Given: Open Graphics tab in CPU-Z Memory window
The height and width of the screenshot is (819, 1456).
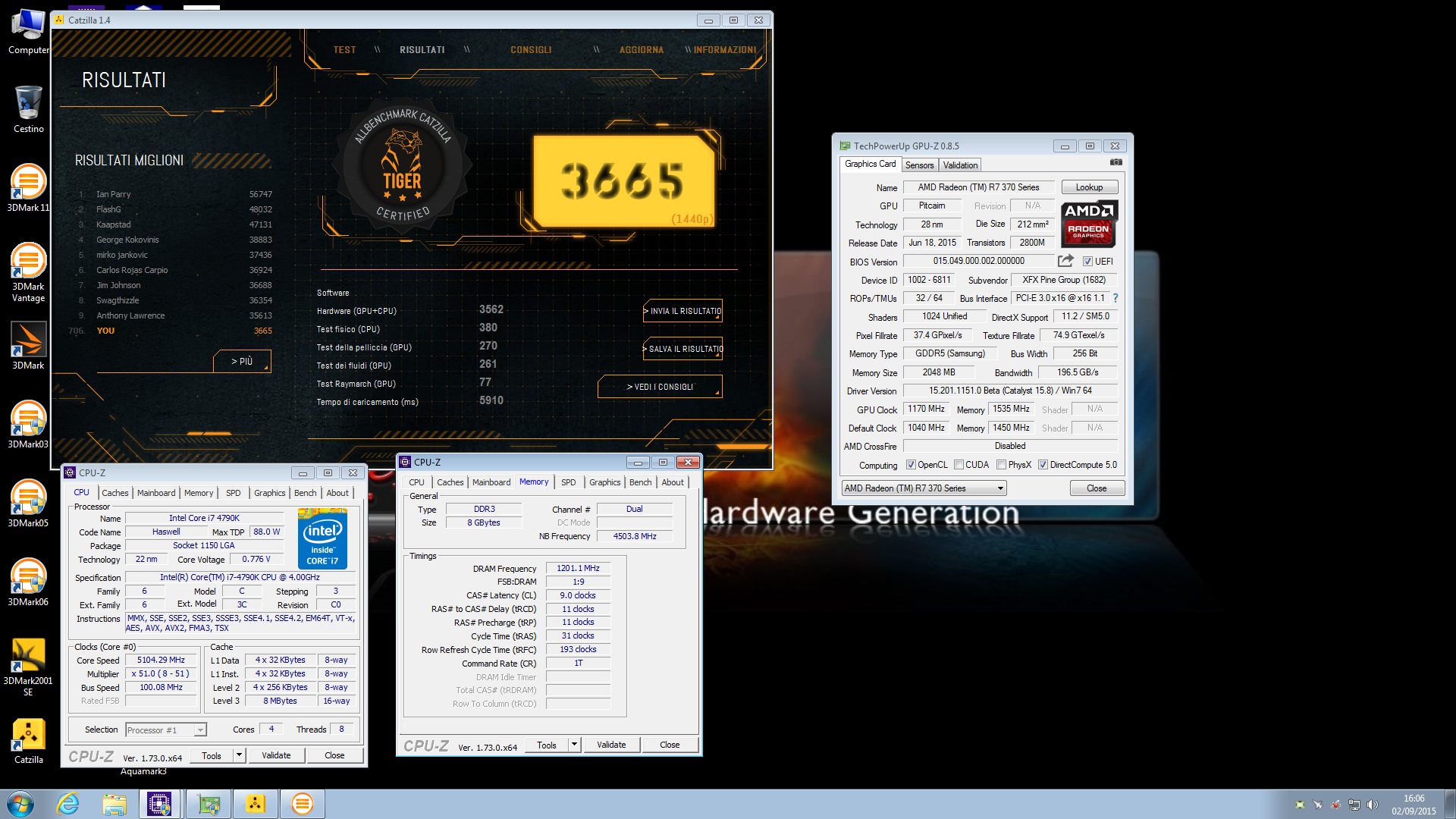Looking at the screenshot, I should tap(604, 482).
